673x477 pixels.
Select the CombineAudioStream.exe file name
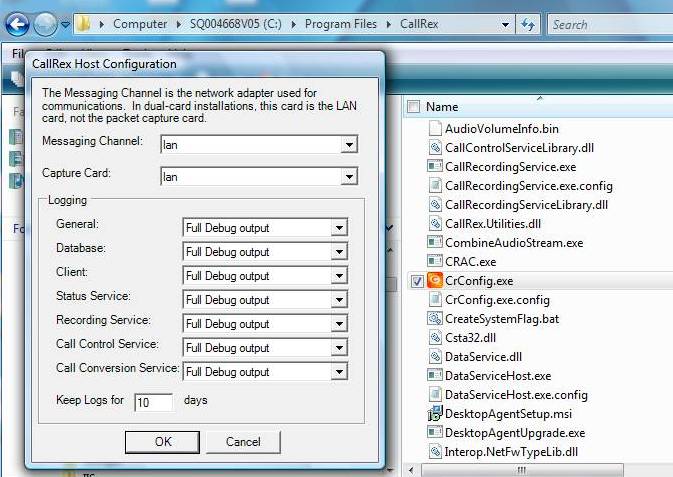click(x=514, y=243)
